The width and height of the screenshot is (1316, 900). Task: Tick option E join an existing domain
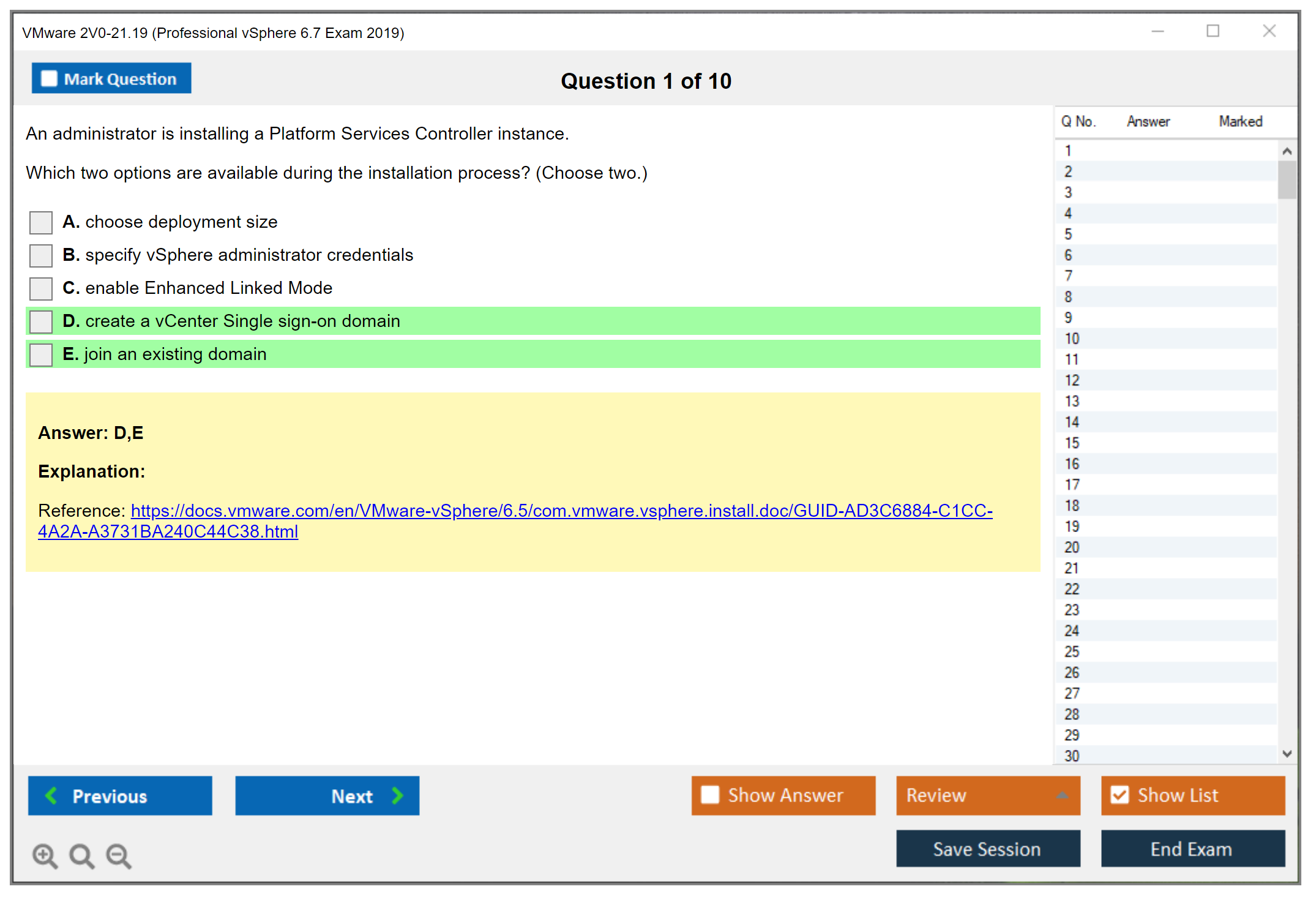[x=41, y=354]
